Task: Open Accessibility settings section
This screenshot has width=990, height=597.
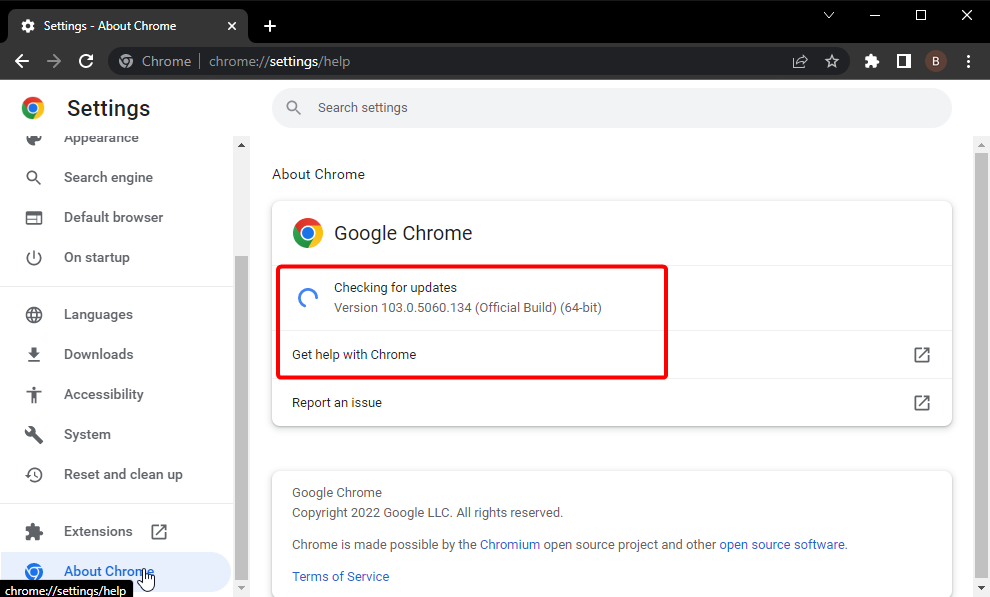Action: [103, 394]
